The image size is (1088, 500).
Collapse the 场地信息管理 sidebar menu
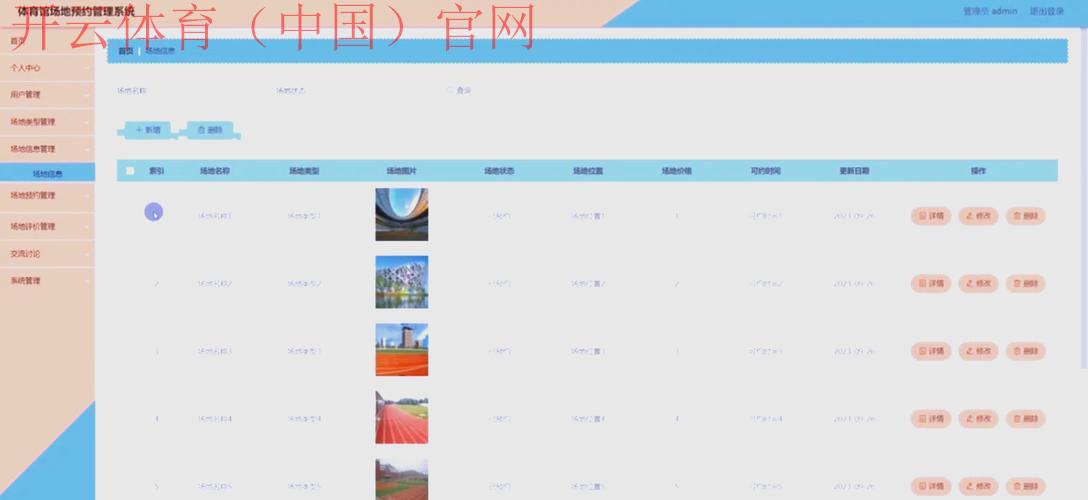coord(47,148)
